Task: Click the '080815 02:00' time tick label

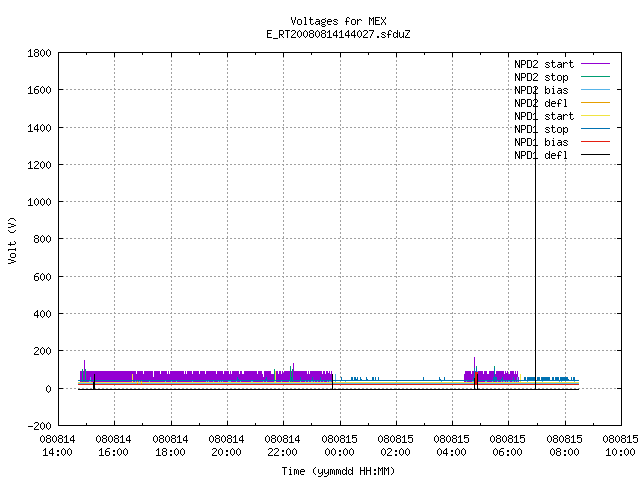Action: [x=395, y=446]
